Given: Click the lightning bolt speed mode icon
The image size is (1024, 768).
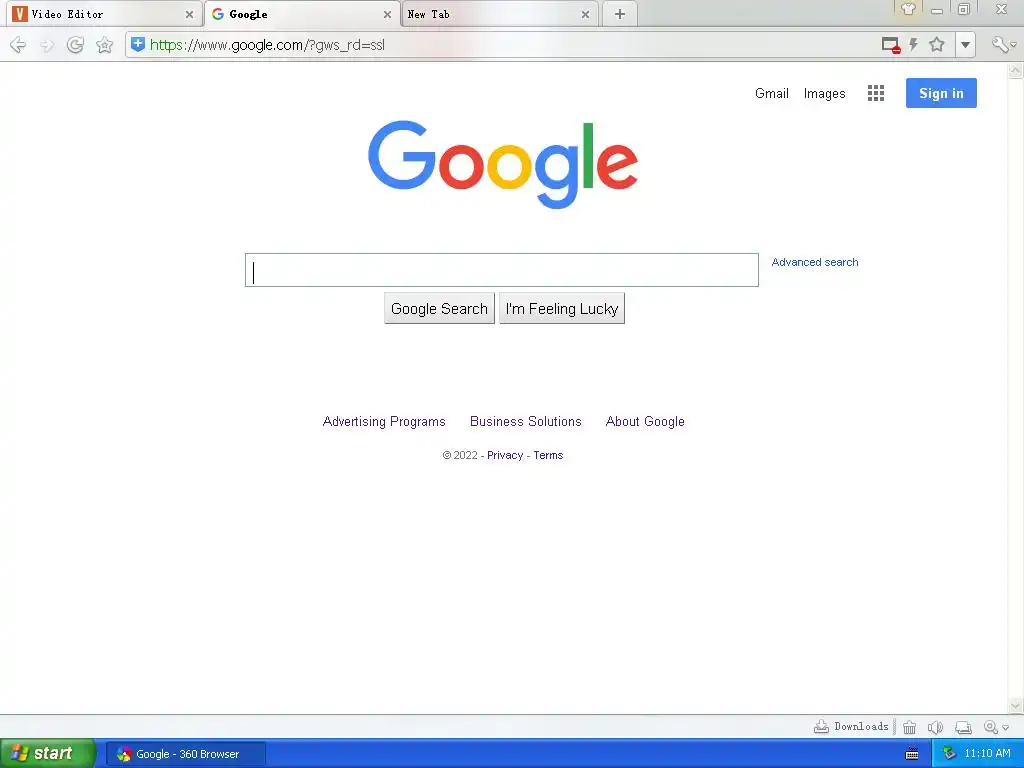Looking at the screenshot, I should click(x=914, y=44).
